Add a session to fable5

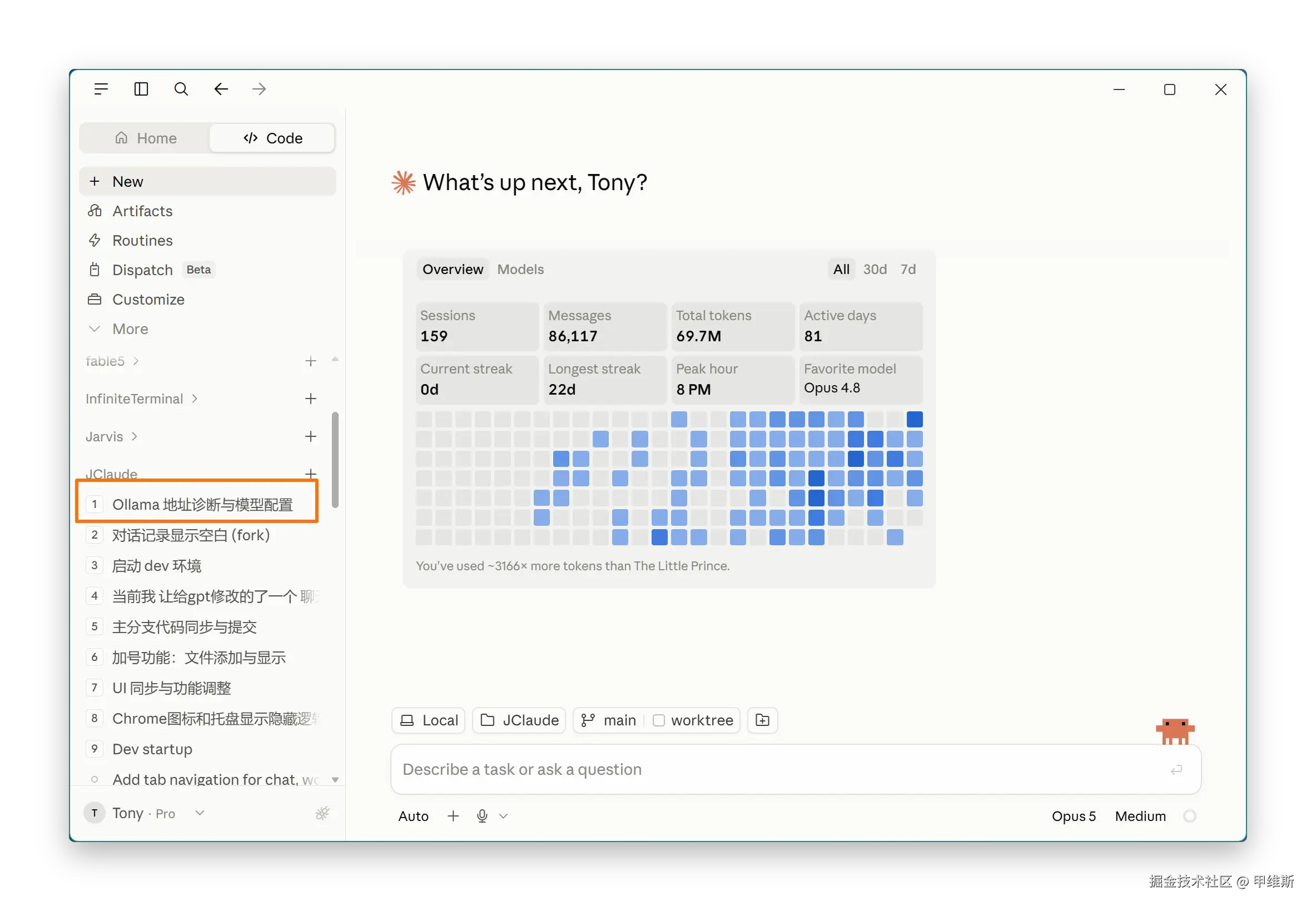[x=311, y=361]
